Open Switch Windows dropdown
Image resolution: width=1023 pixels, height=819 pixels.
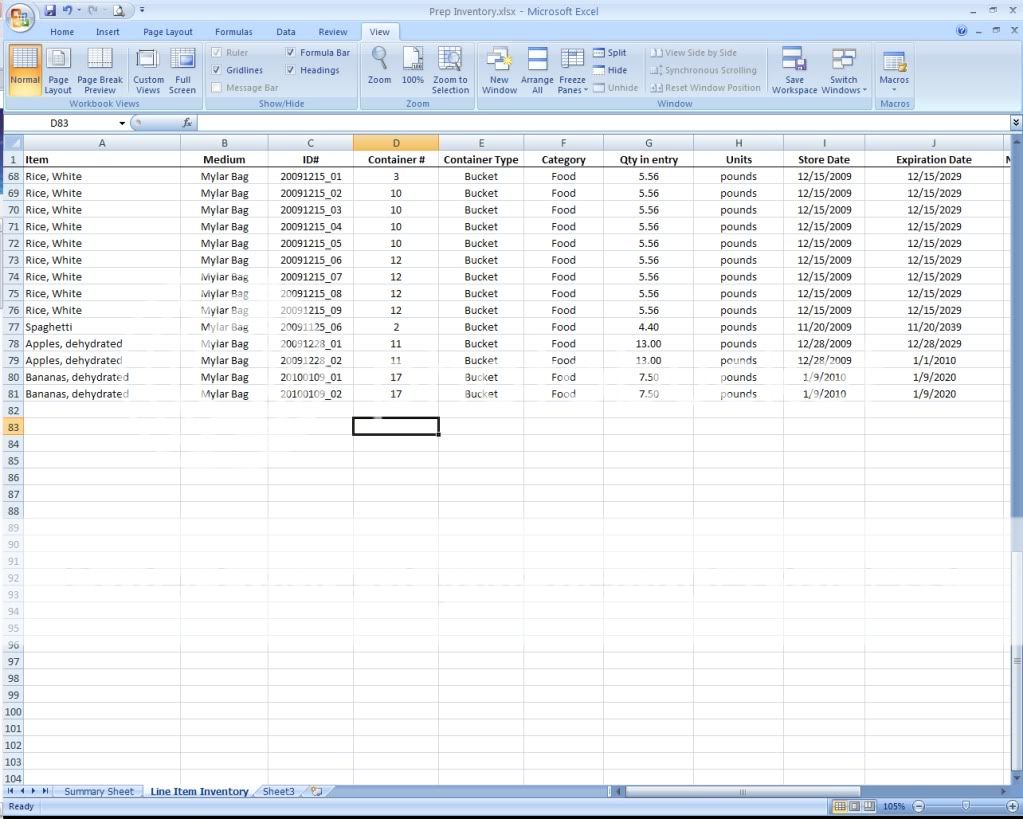pos(844,70)
